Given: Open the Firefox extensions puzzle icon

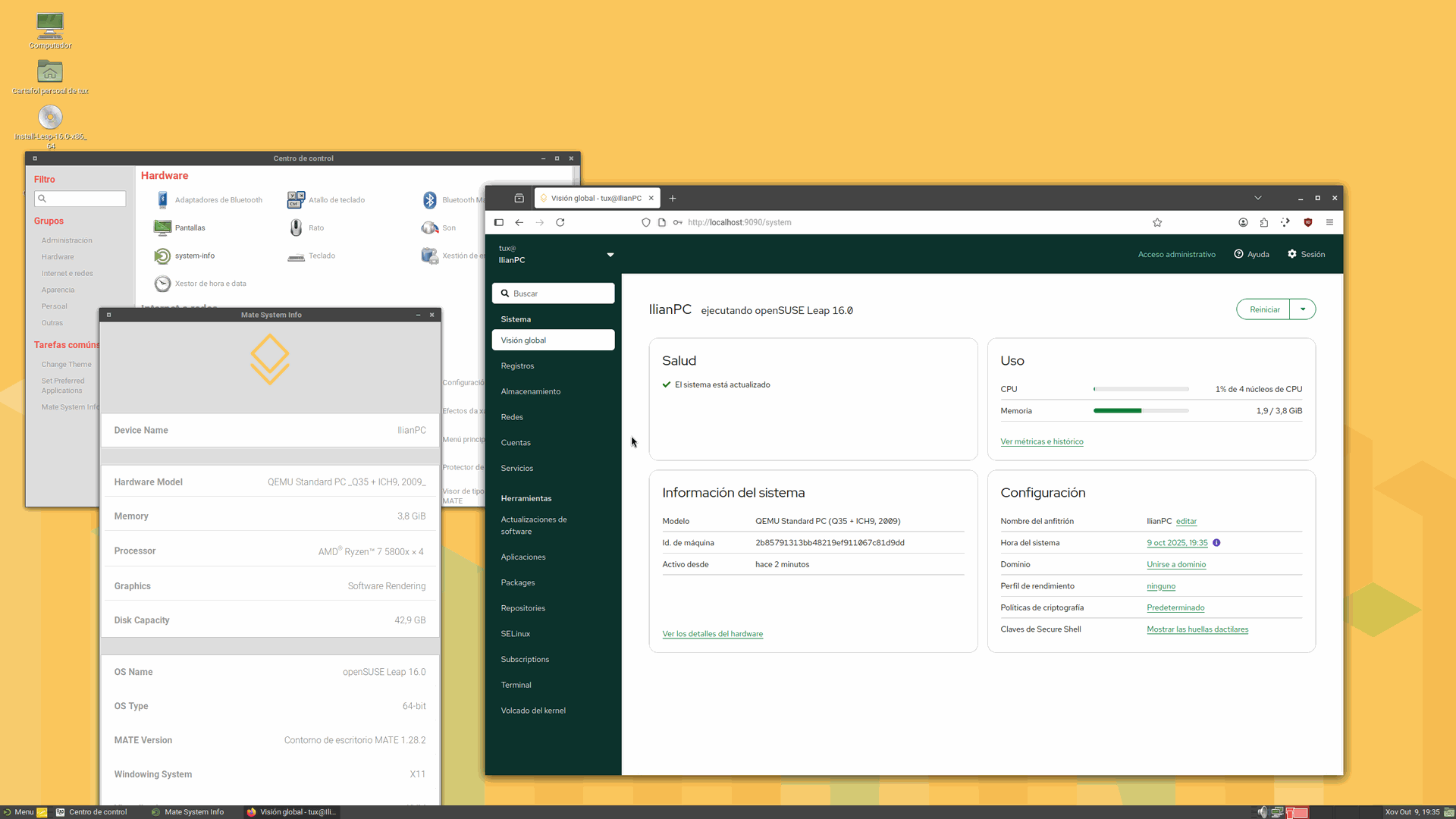Looking at the screenshot, I should 1263,222.
